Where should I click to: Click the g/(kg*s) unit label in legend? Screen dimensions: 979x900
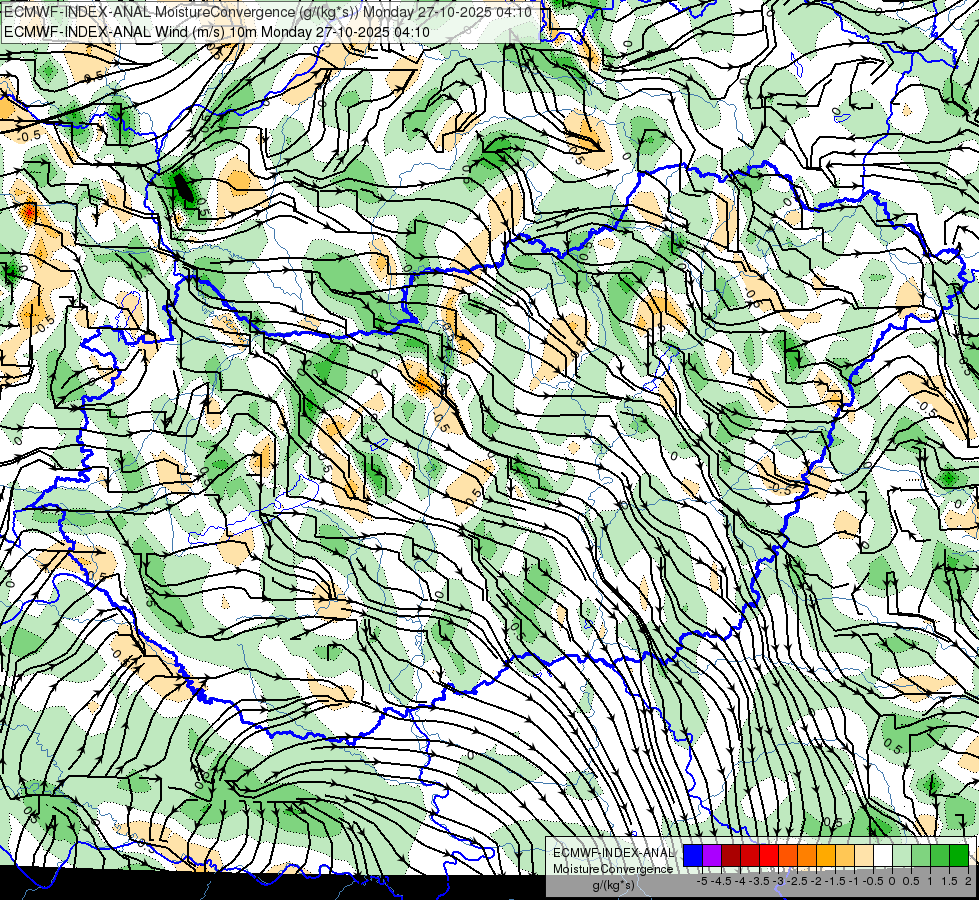click(x=614, y=885)
